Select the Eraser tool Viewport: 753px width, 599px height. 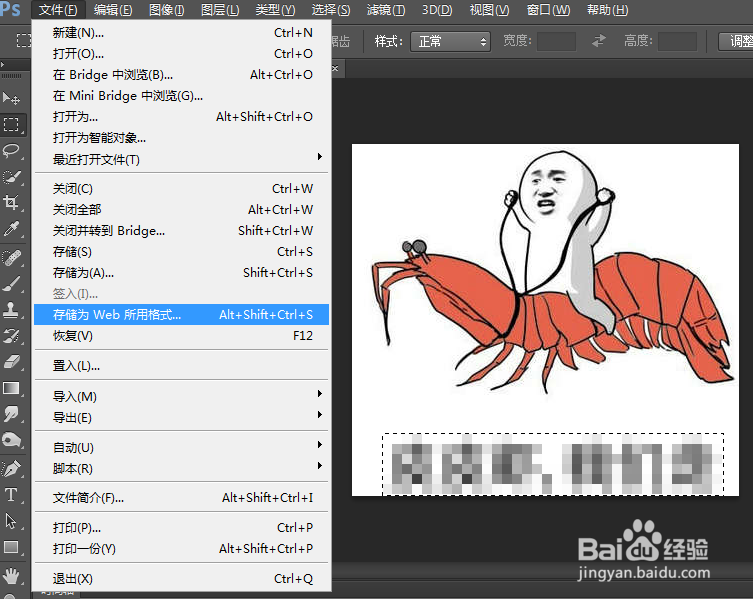(x=12, y=362)
